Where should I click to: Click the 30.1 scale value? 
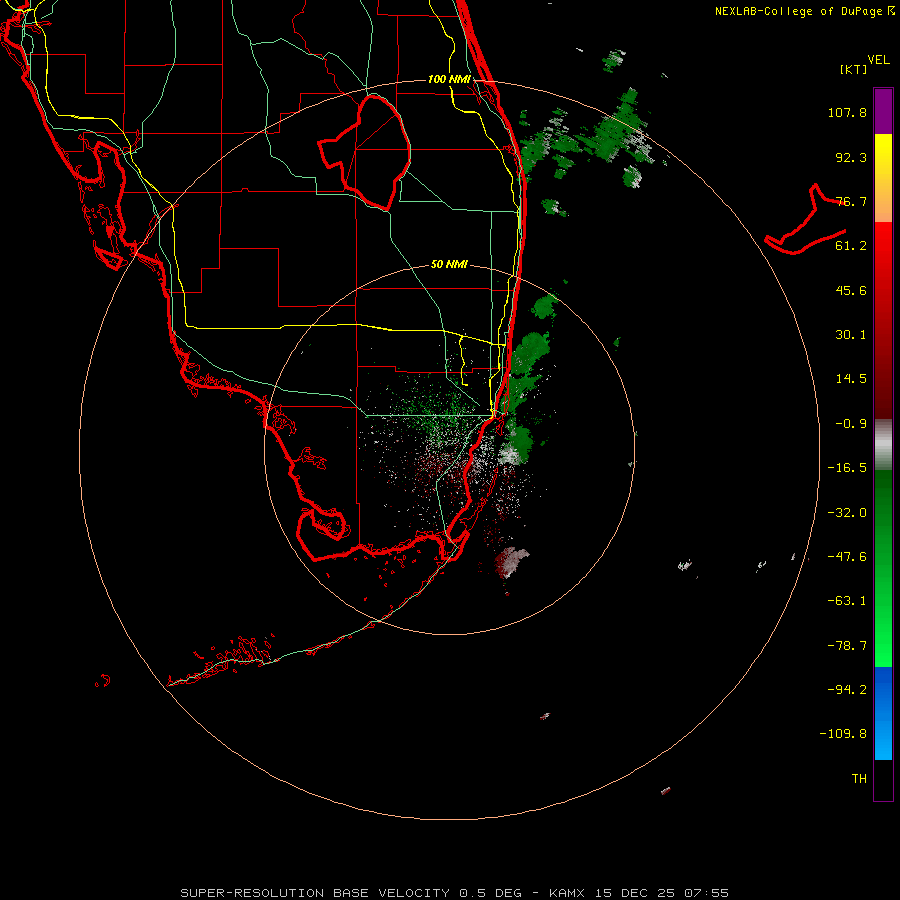(851, 335)
